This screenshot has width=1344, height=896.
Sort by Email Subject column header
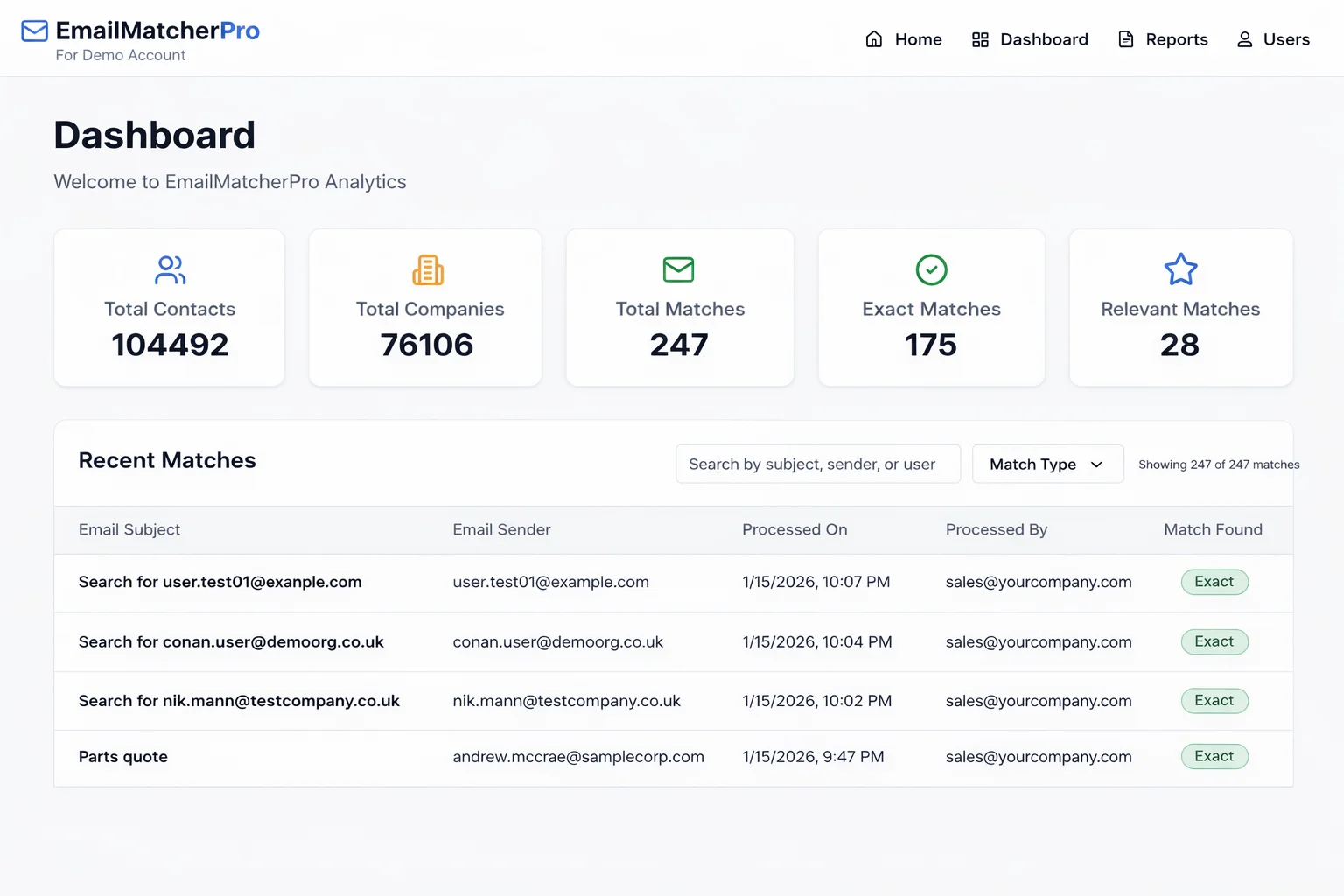129,529
